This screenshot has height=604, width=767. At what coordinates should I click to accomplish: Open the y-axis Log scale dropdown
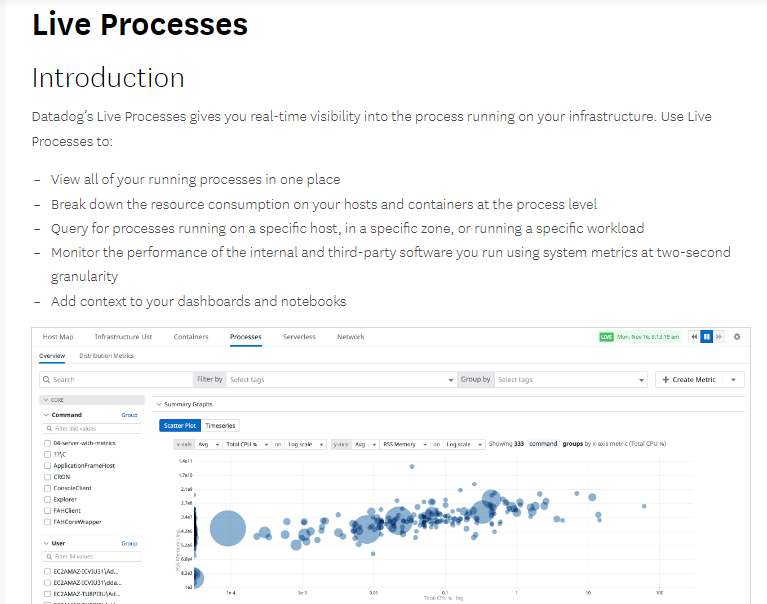(464, 444)
